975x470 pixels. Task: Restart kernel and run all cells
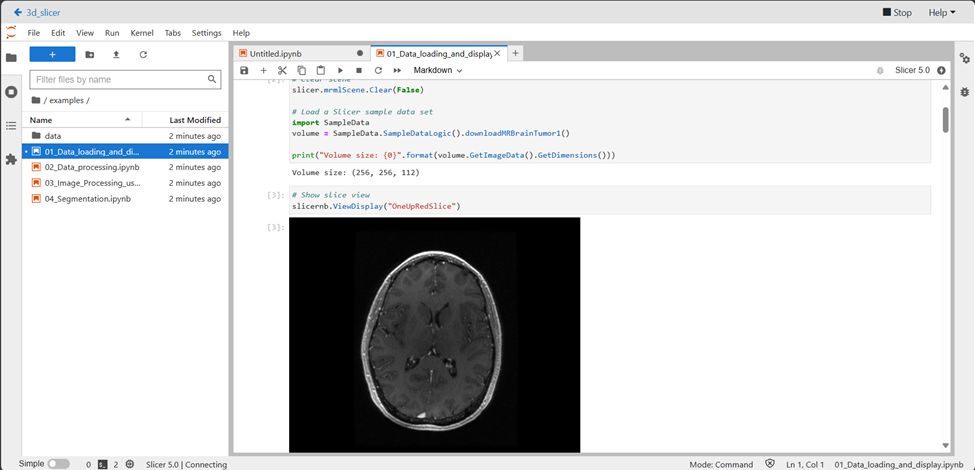click(x=397, y=70)
